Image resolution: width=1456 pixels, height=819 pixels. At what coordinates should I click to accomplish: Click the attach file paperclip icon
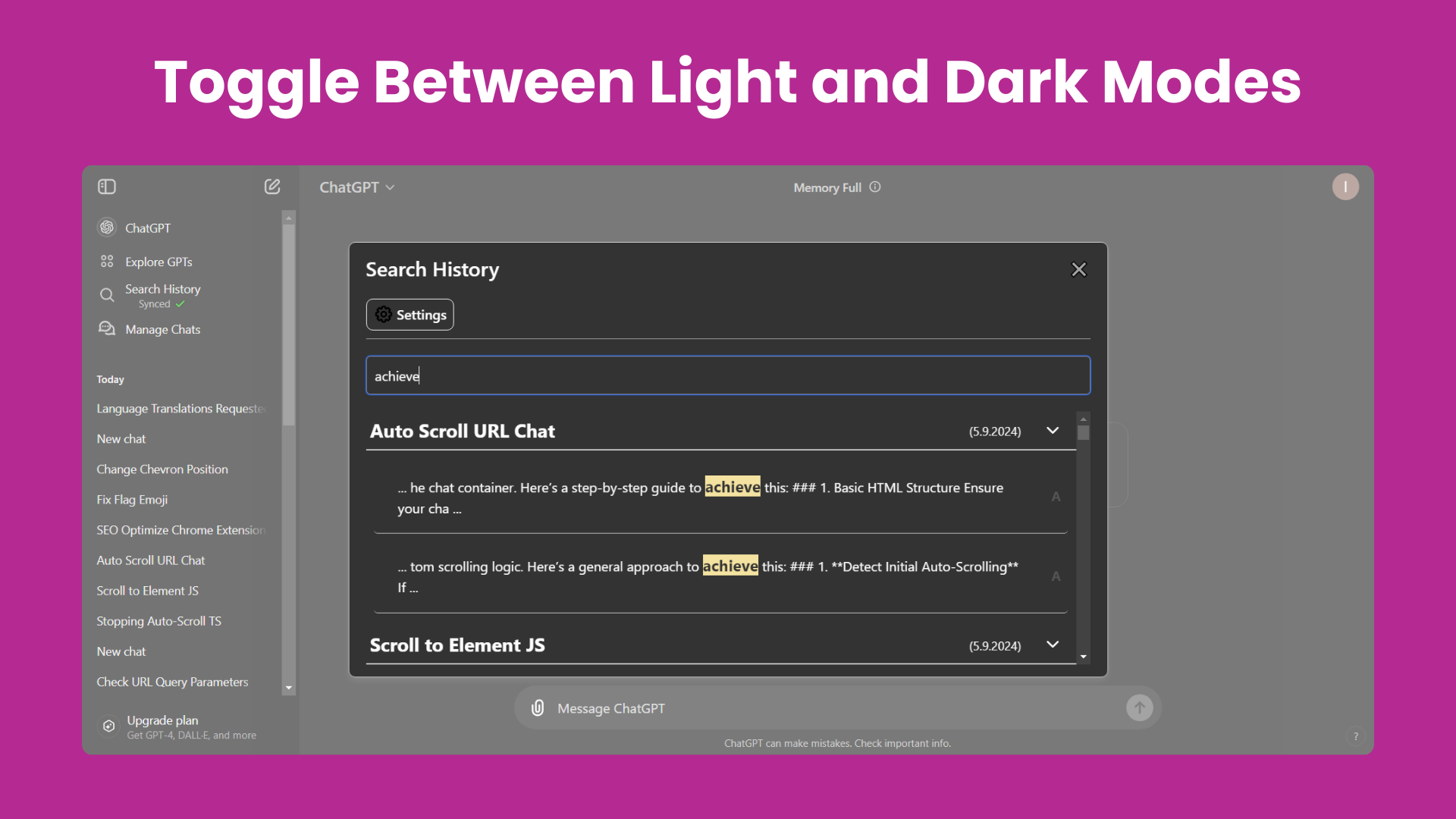coord(538,708)
